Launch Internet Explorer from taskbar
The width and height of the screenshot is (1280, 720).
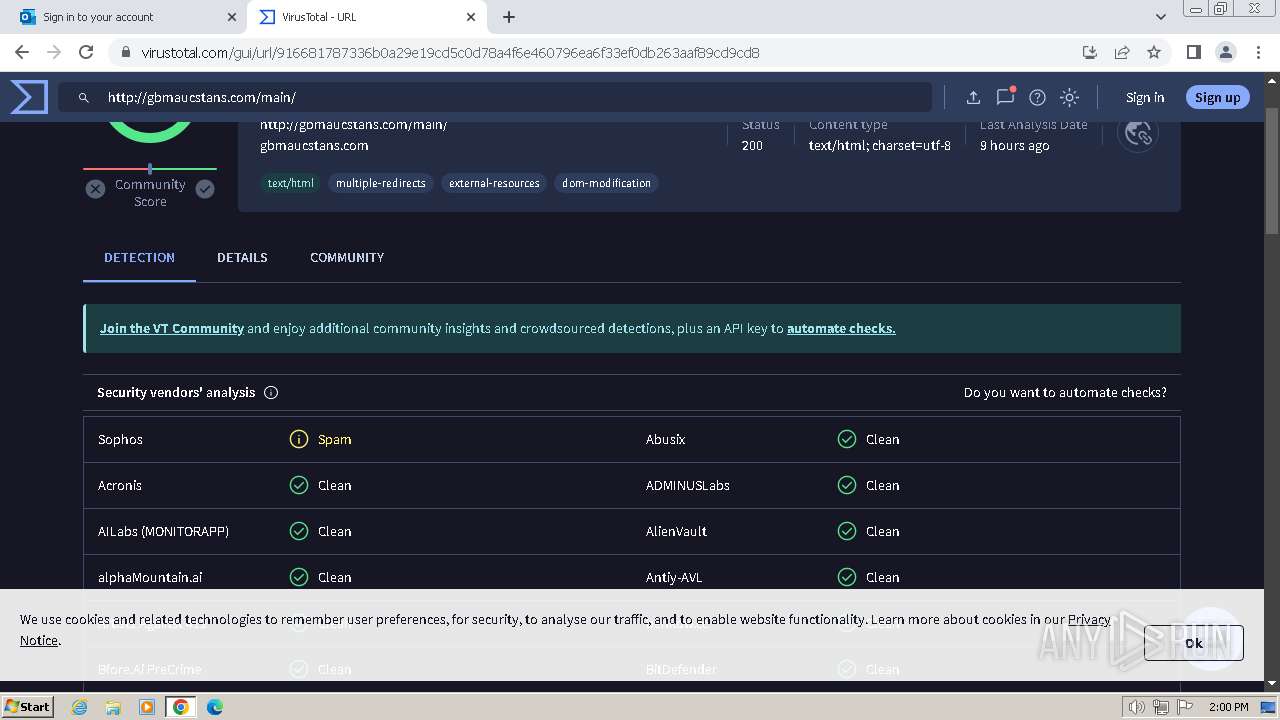click(x=80, y=707)
